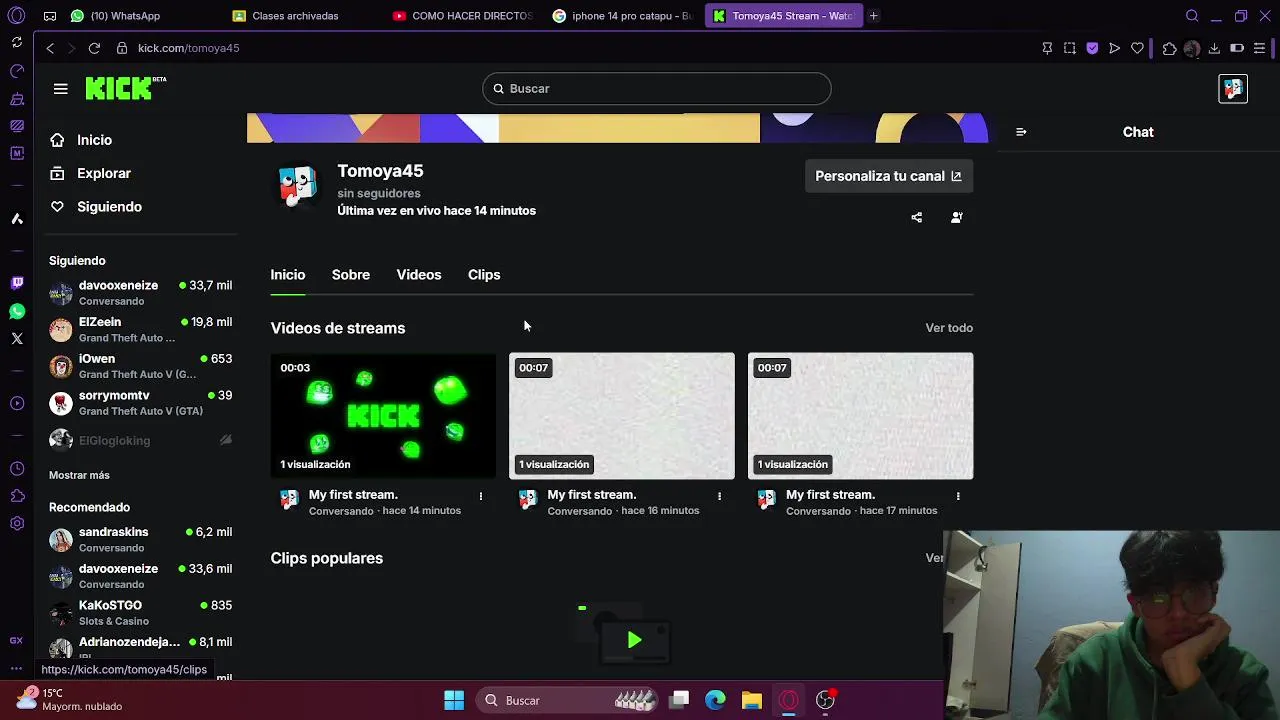Search open tabs with the magnifier icon
This screenshot has height=720, width=1280.
1192,16
